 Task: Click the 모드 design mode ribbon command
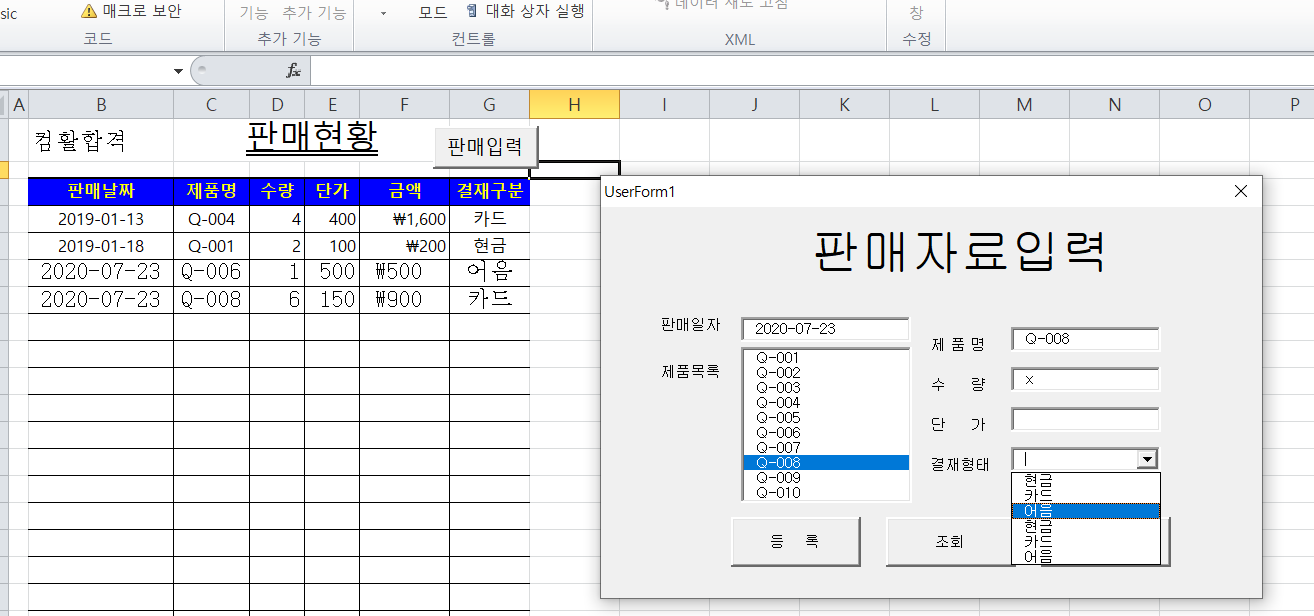pos(432,12)
